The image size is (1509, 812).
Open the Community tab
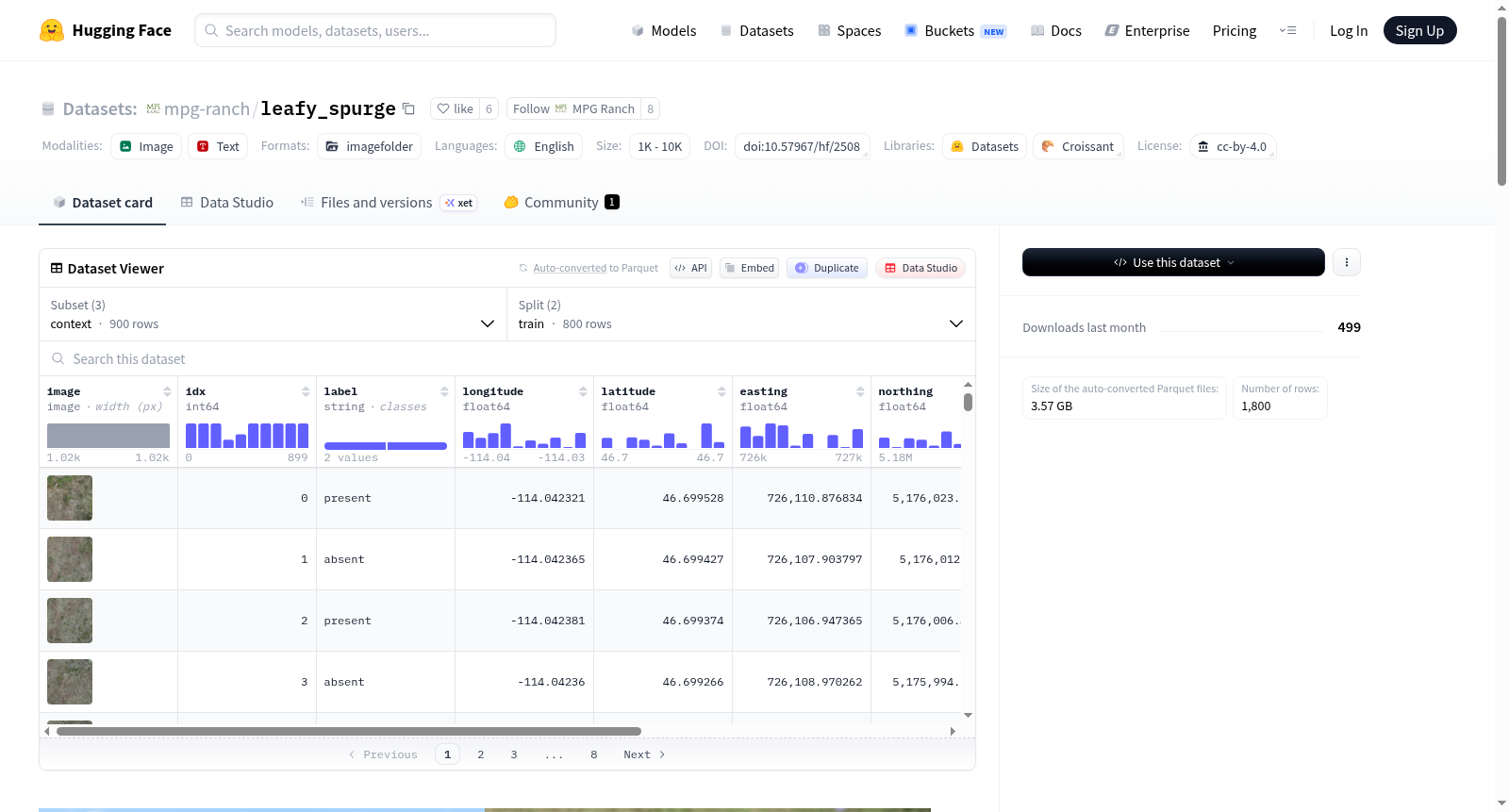[561, 203]
